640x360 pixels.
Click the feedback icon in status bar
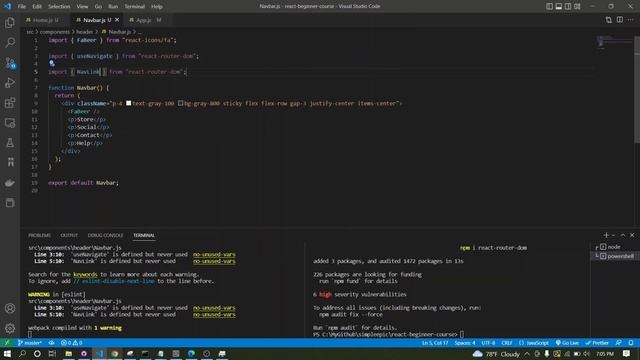pos(619,343)
